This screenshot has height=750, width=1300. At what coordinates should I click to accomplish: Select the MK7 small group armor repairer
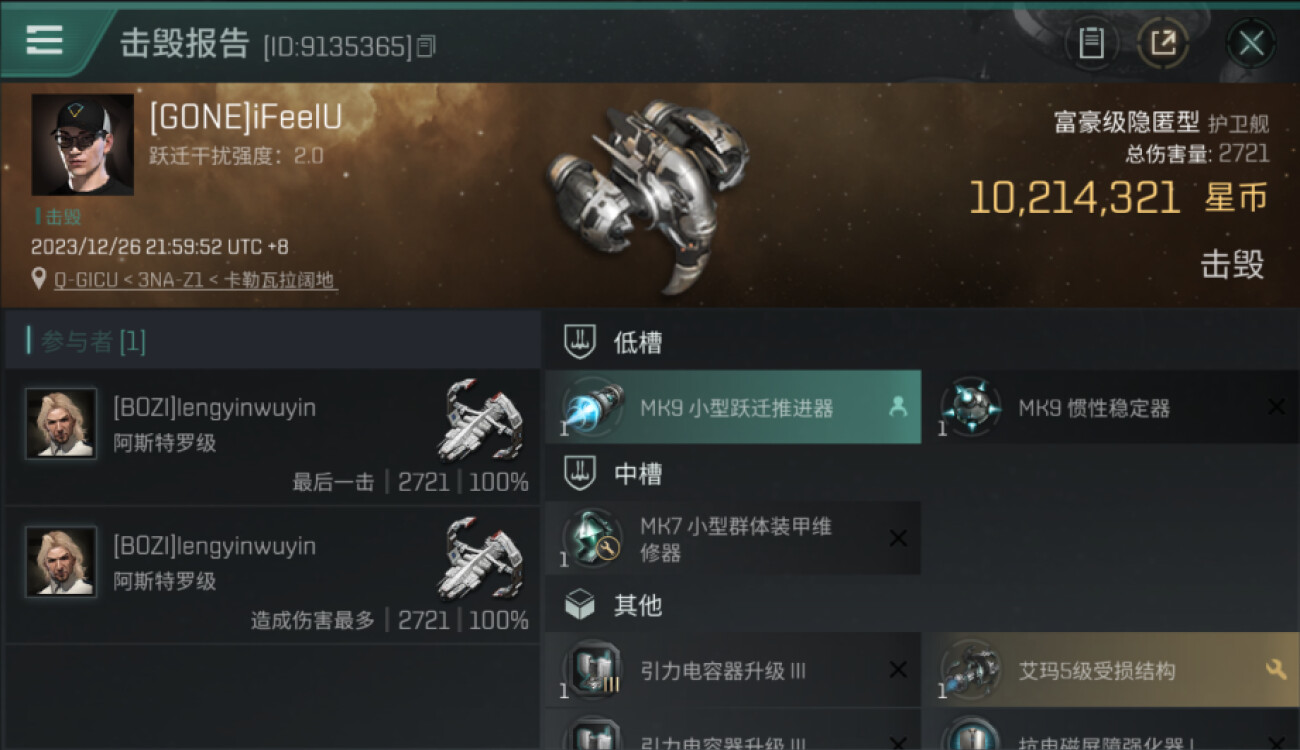click(733, 538)
